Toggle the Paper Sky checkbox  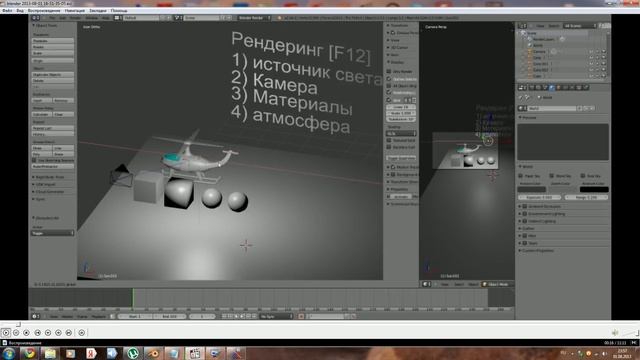coord(521,176)
